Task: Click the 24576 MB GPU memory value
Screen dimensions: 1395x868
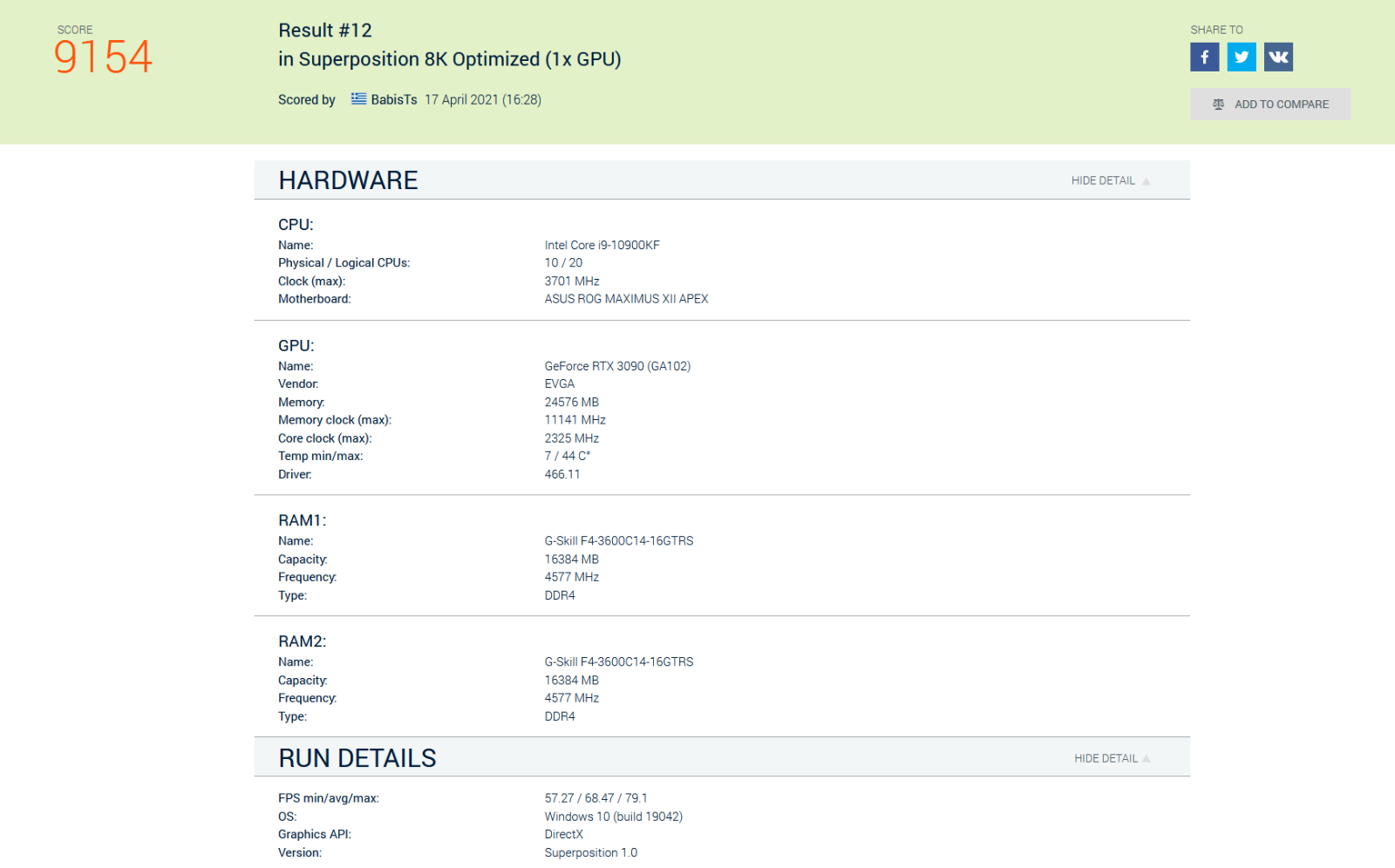Action: (572, 402)
